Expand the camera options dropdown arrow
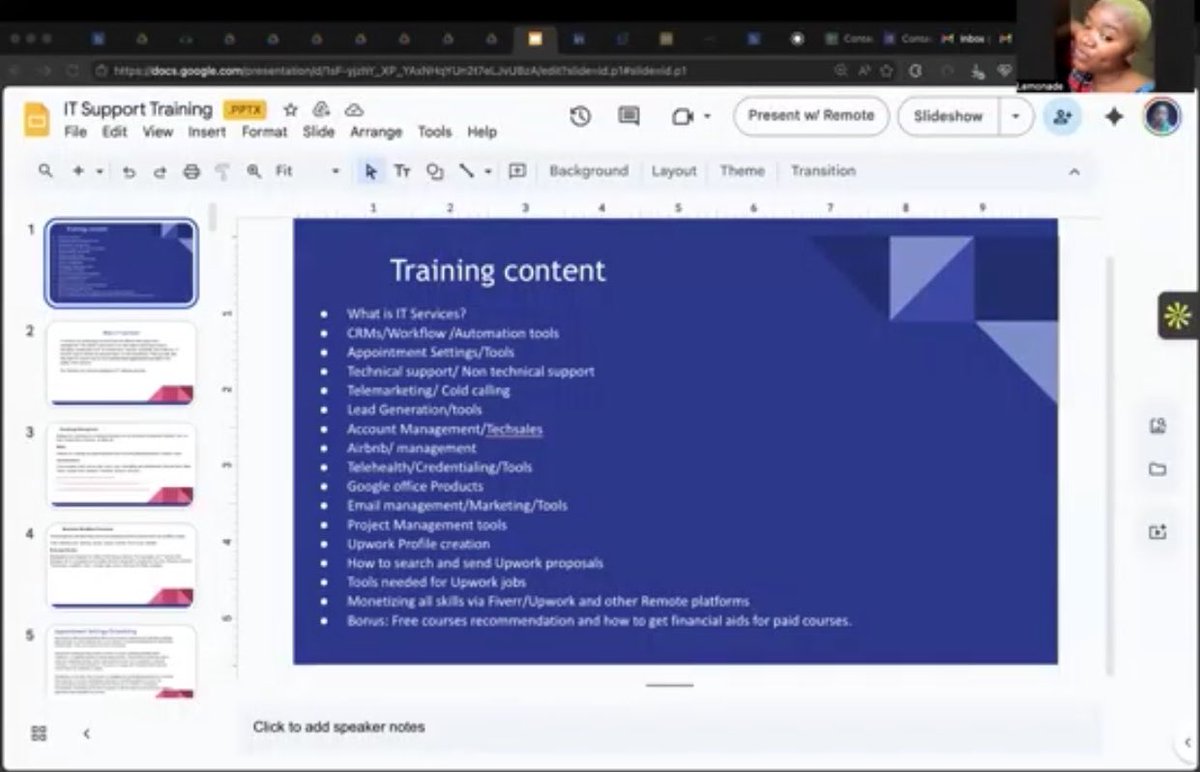1200x772 pixels. (x=707, y=116)
